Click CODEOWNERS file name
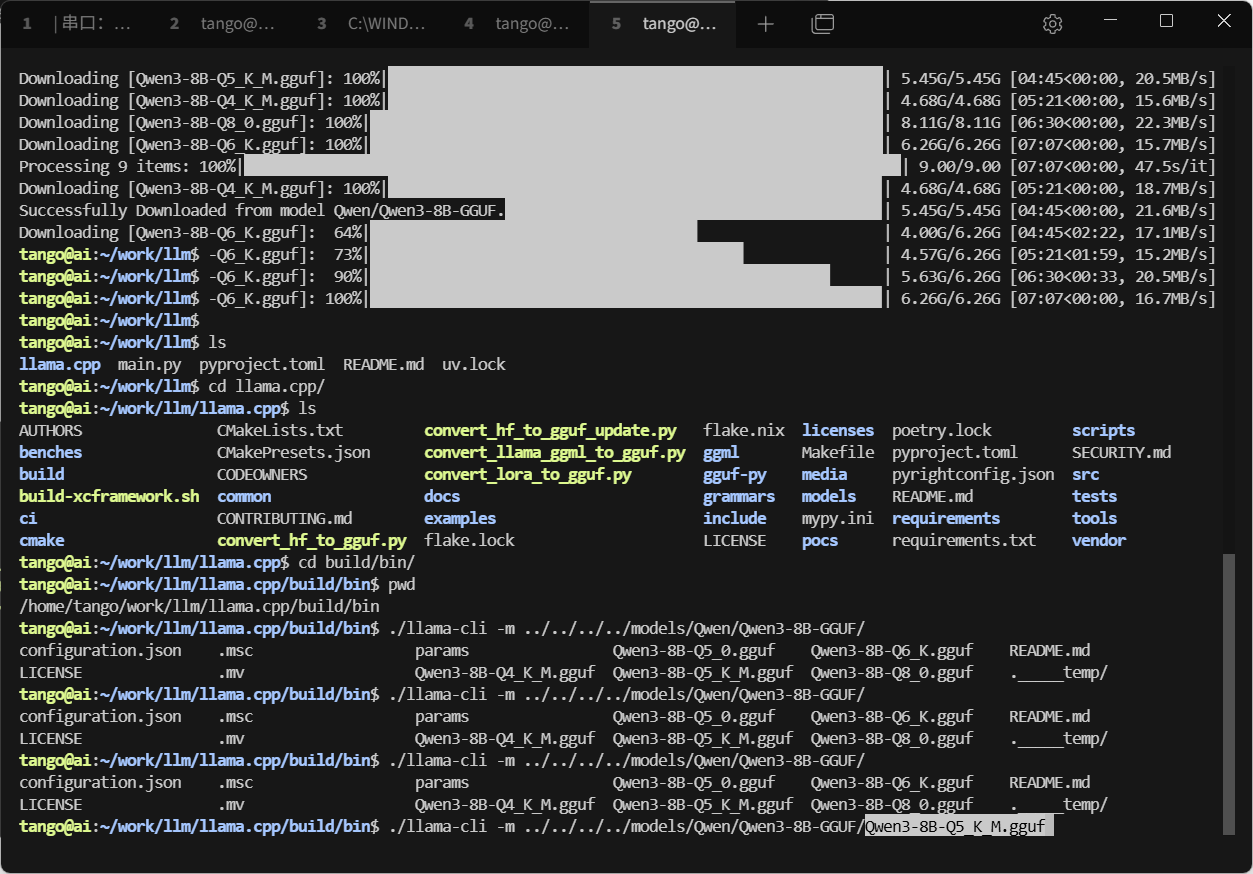Screen dimensions: 1253x874 tap(262, 474)
